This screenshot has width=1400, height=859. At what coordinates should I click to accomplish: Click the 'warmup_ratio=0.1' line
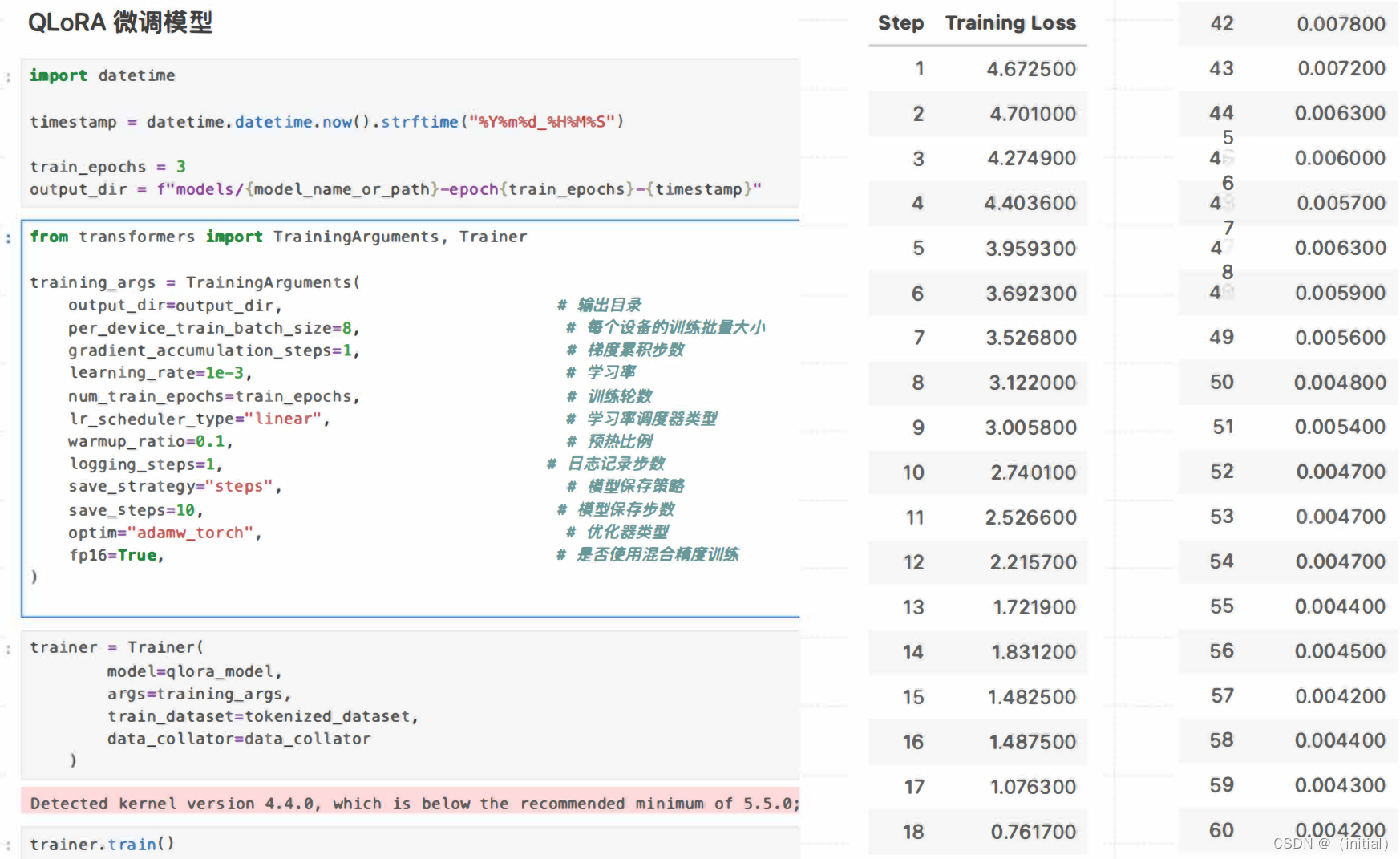(151, 441)
